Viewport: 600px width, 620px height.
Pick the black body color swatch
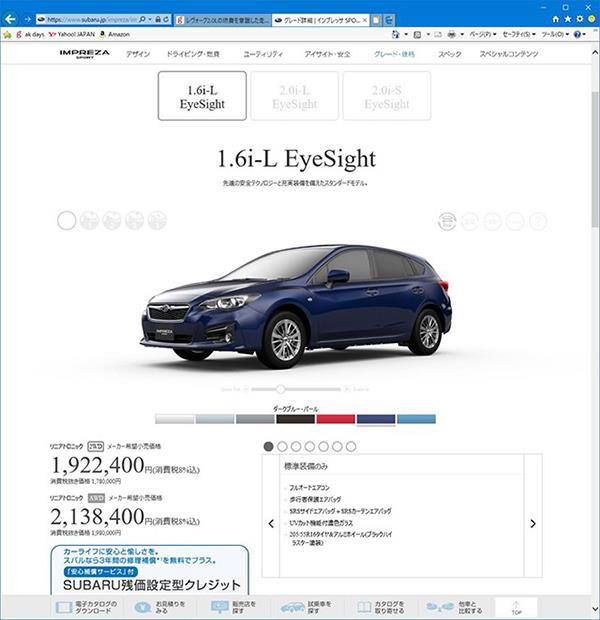tap(295, 419)
